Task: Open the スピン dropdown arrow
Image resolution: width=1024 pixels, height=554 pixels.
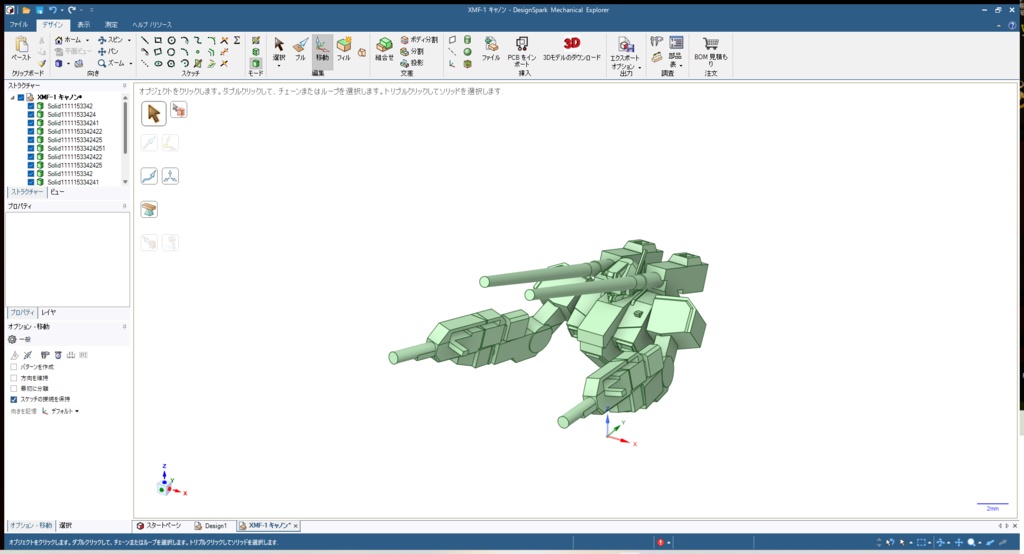Action: pos(129,41)
